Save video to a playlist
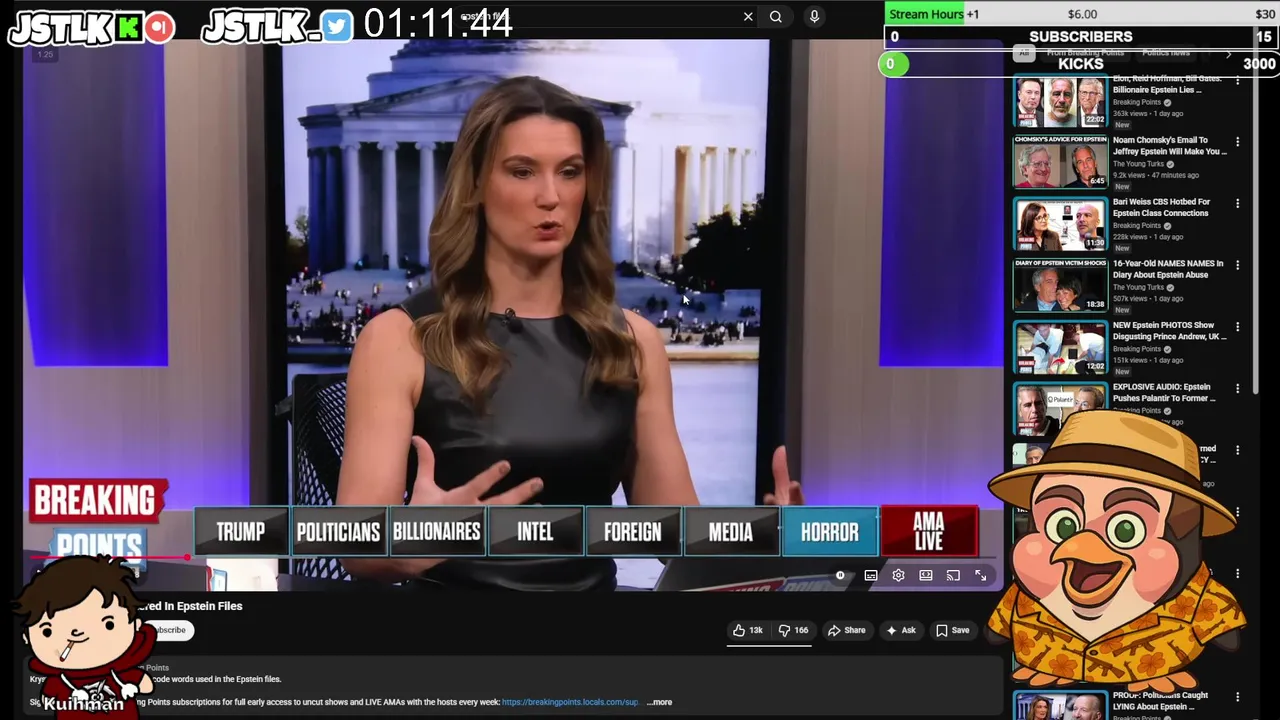The height and width of the screenshot is (720, 1280). 952,630
